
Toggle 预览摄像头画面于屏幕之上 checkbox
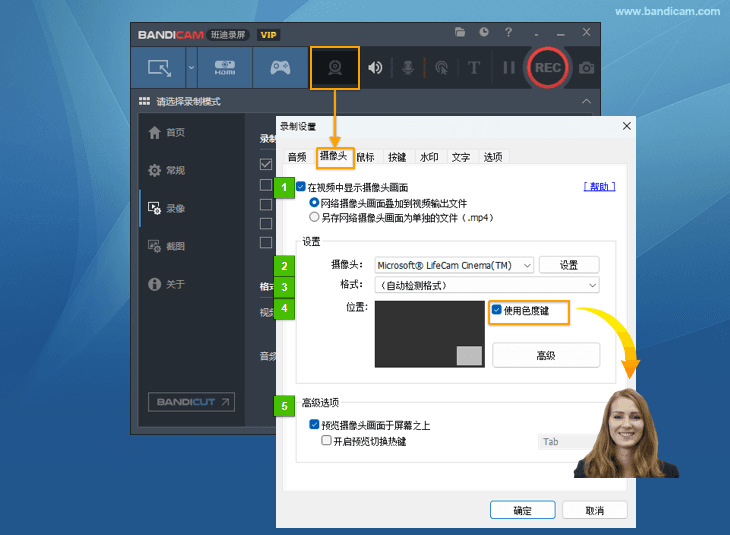[x=314, y=424]
